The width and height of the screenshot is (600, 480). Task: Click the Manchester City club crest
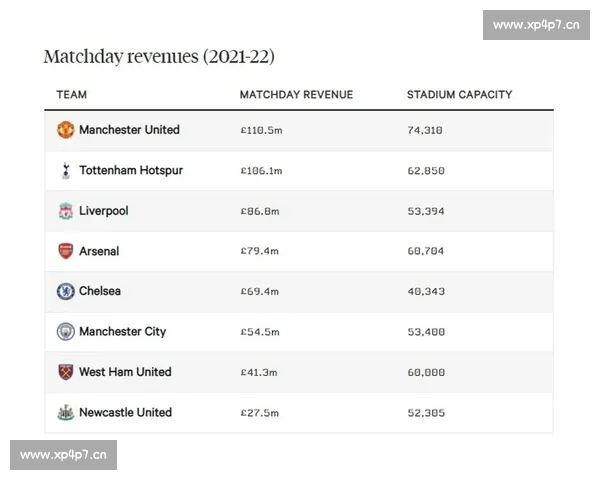coord(65,331)
